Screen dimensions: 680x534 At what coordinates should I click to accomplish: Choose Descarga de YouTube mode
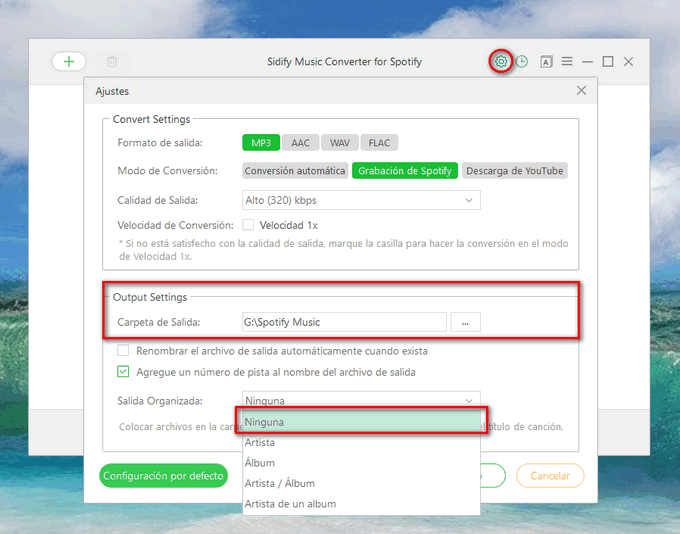515,170
